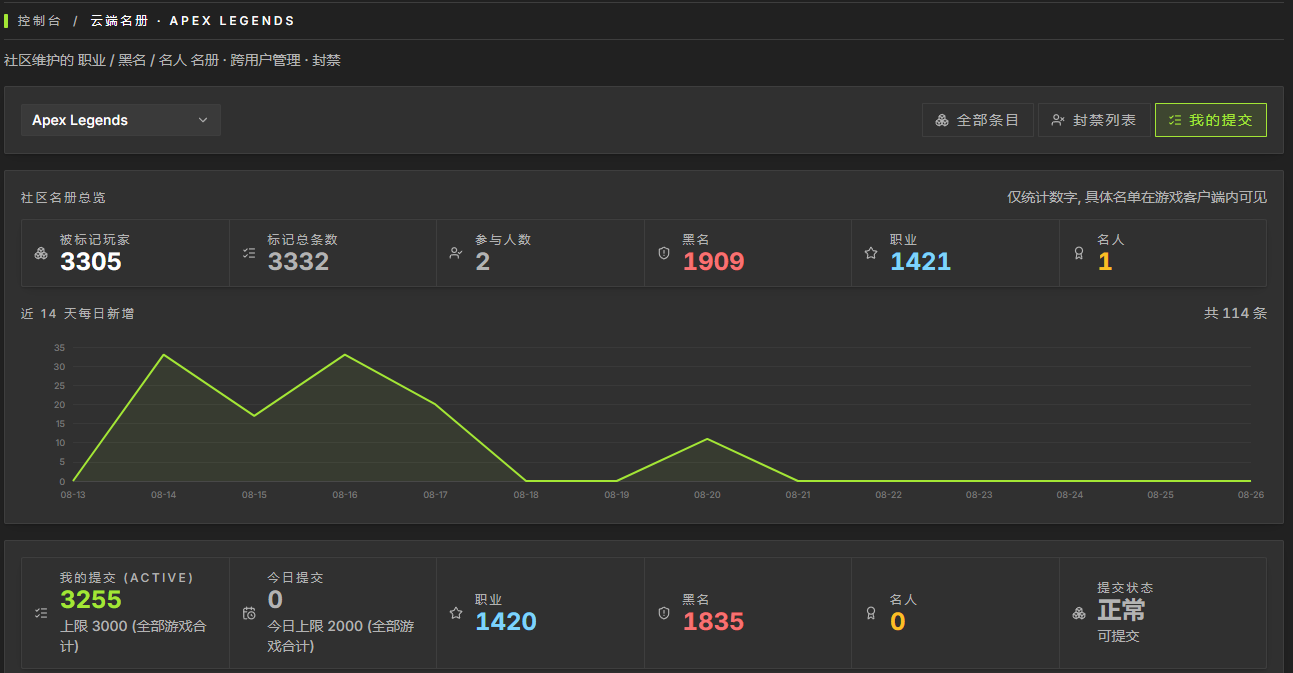Viewport: 1293px width, 673px height.
Task: Click the checklist icon beside 我的提交 (ACTIVE)
Action: point(41,613)
